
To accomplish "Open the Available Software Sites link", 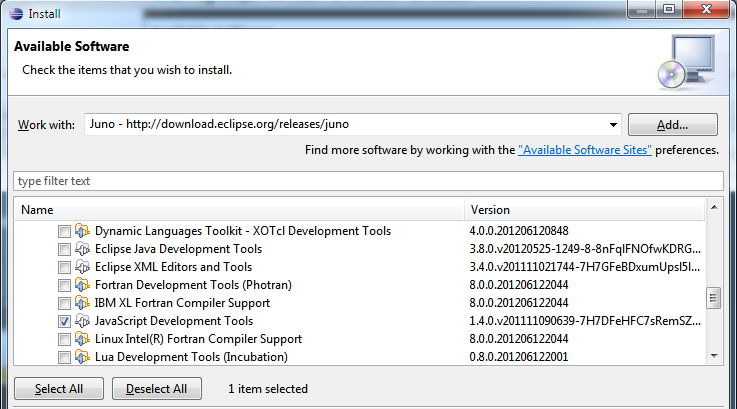I will point(585,150).
